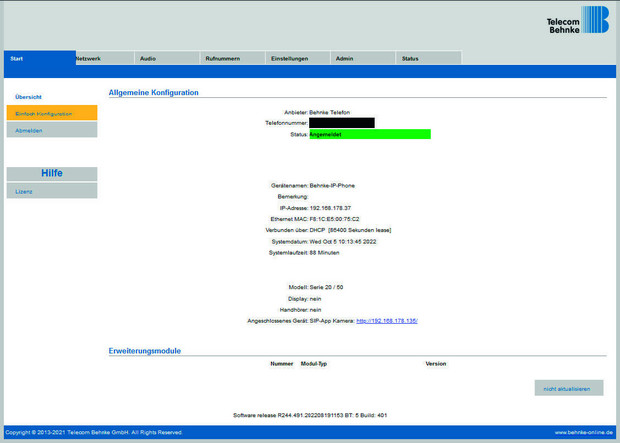Open the Admin tab
Viewport: 620px width, 443px height.
(x=362, y=58)
